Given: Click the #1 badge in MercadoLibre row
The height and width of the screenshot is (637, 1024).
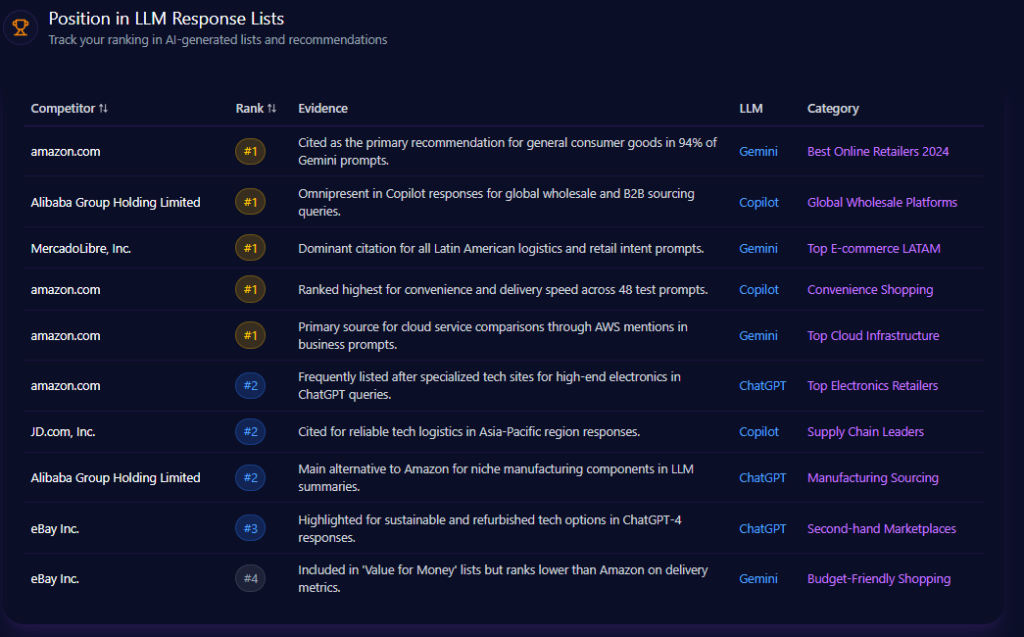Looking at the screenshot, I should pos(250,248).
